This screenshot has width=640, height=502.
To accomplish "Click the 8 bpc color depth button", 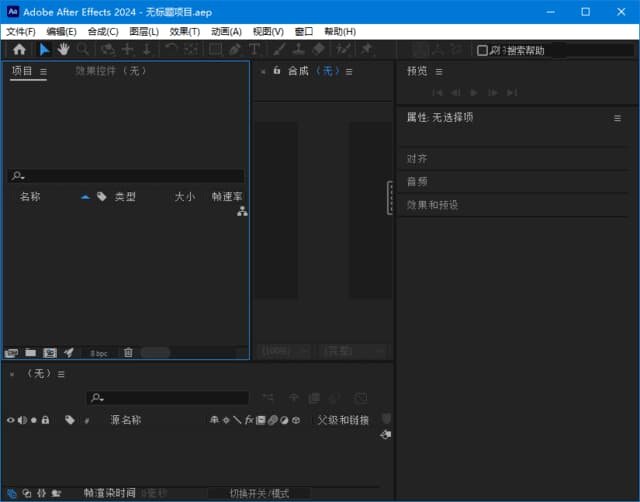I will [99, 353].
